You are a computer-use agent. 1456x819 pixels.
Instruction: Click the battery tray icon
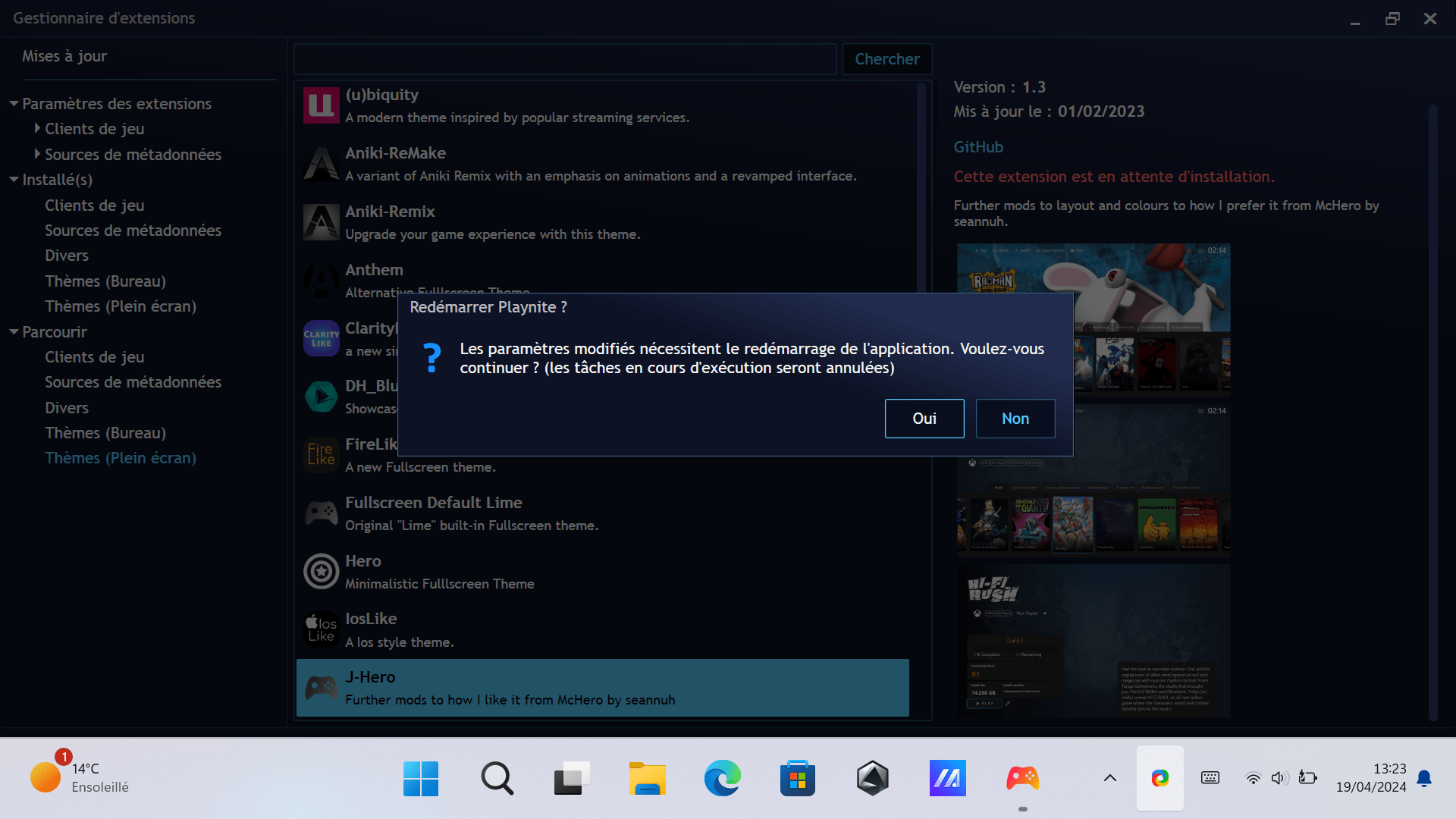pyautogui.click(x=1307, y=778)
